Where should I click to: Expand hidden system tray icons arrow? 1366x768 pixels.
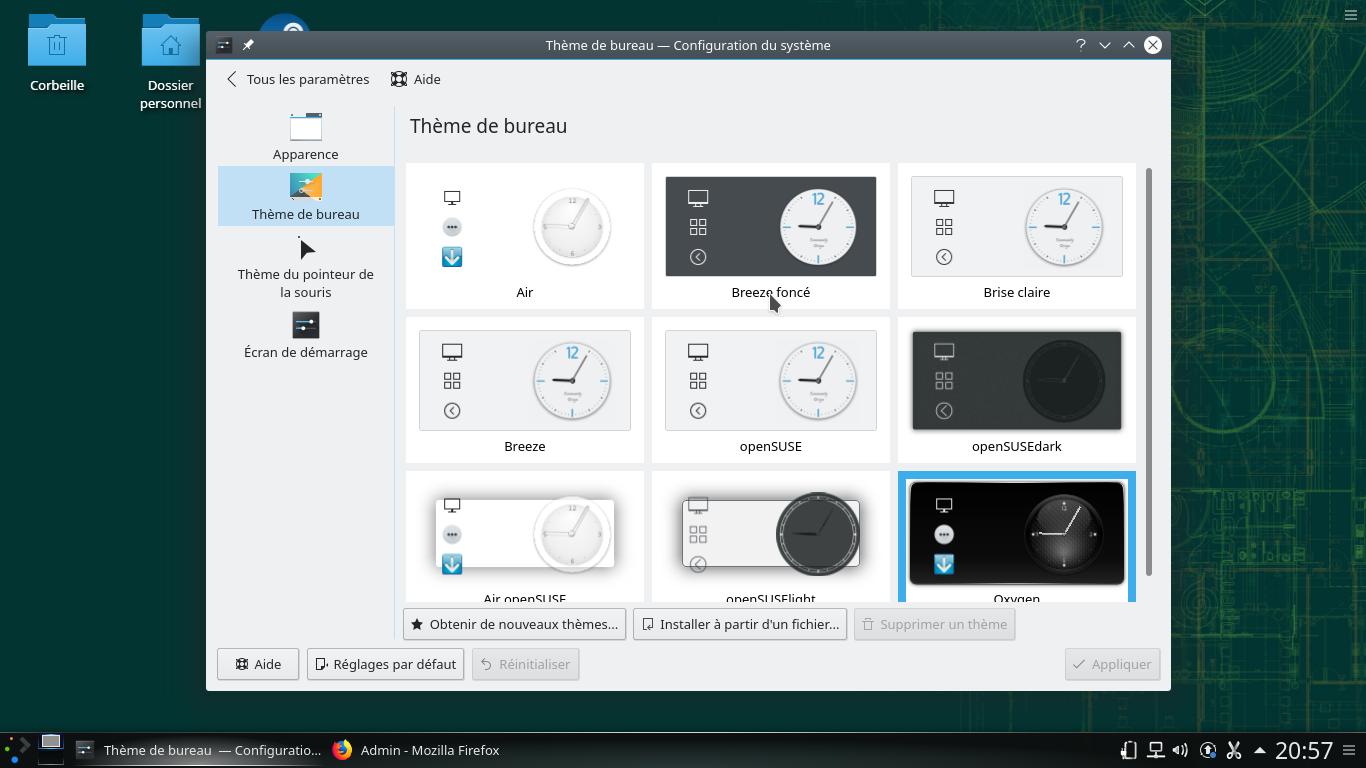point(1259,750)
